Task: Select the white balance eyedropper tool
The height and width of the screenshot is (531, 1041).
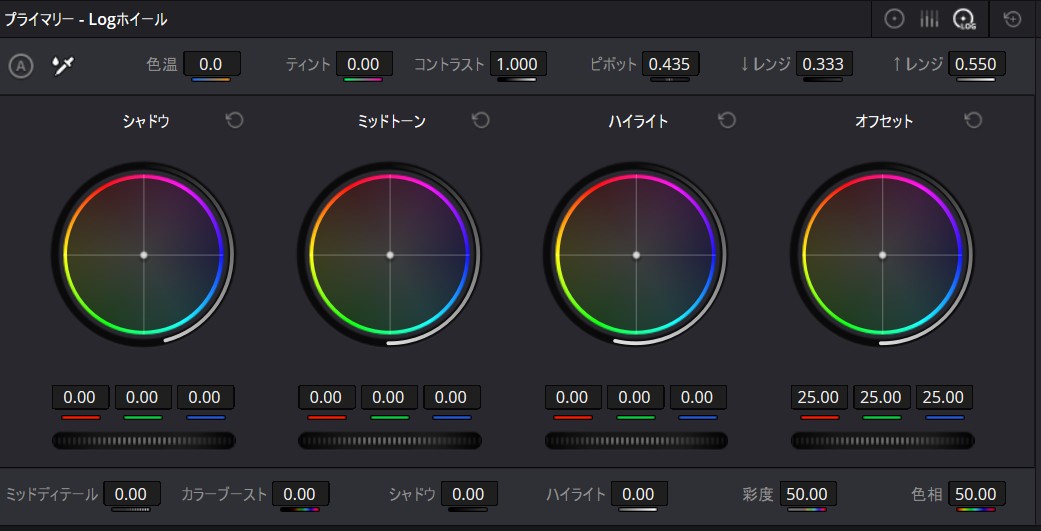Action: pos(64,66)
